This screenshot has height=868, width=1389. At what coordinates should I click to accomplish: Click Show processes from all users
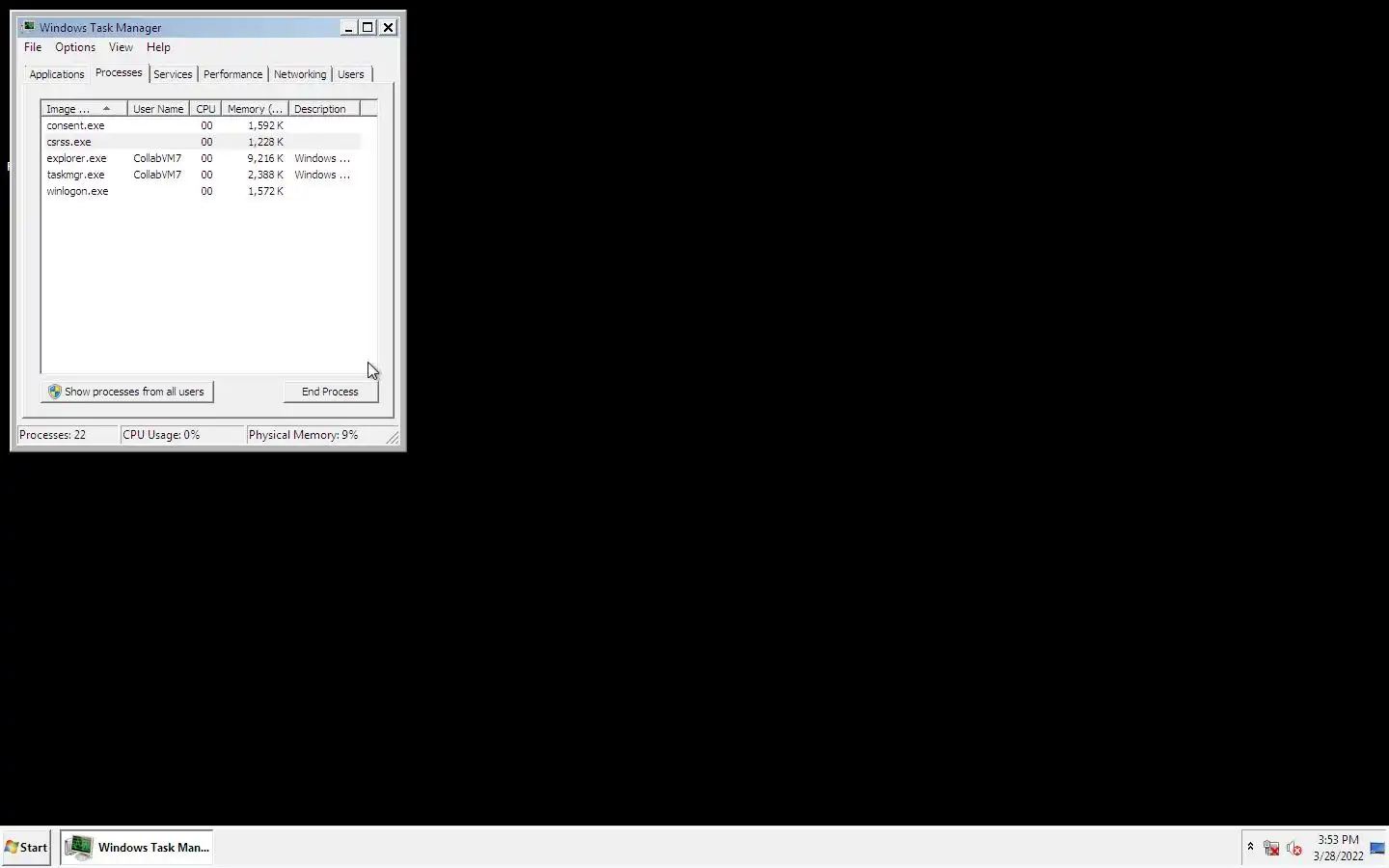pos(127,392)
